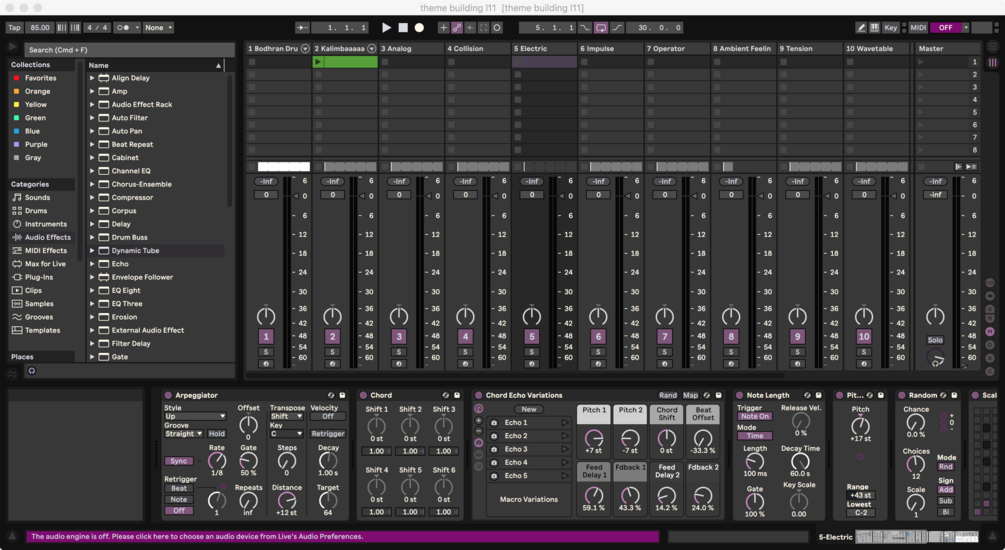Click Rand button on Chord Echo Variations
Screen dimensions: 1005x550
click(x=668, y=396)
